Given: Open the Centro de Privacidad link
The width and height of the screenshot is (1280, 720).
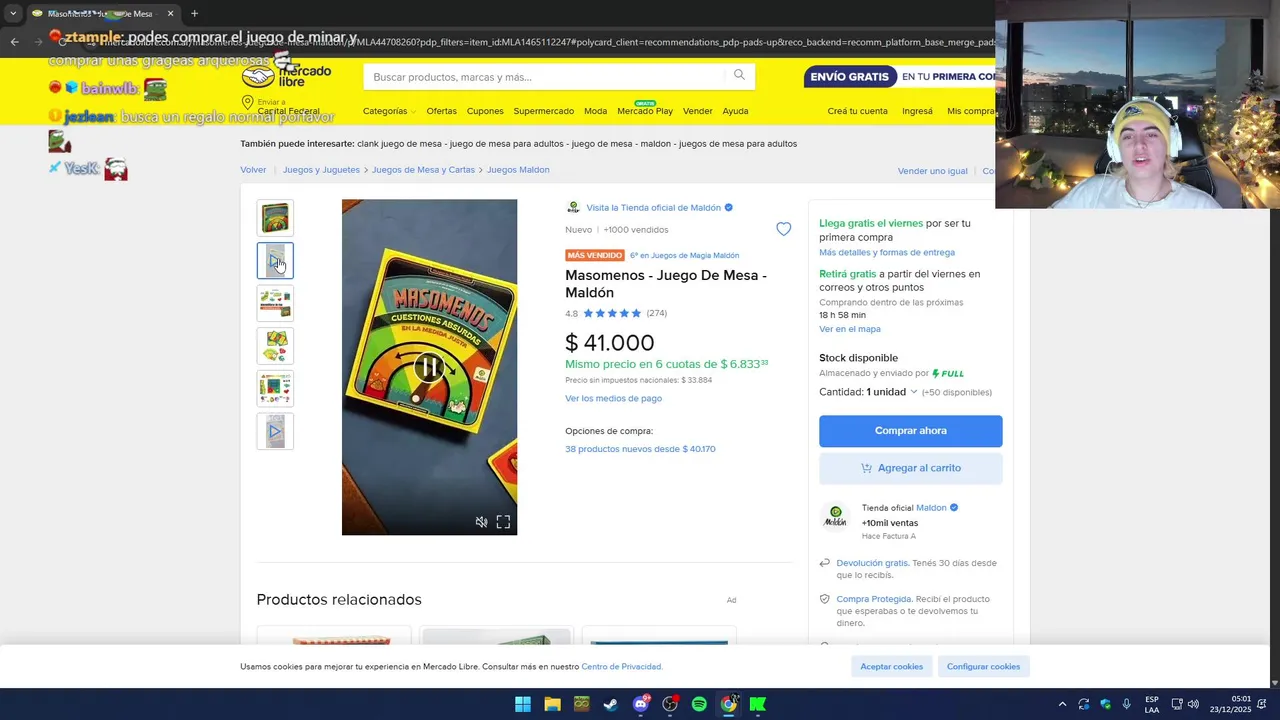Looking at the screenshot, I should [x=621, y=667].
